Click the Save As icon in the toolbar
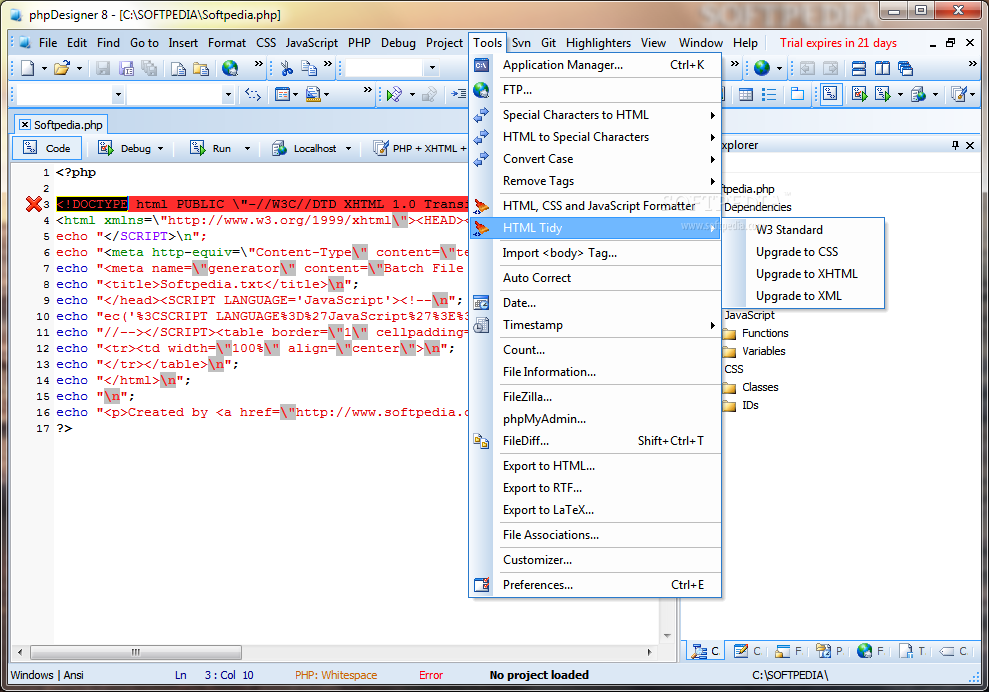This screenshot has width=989, height=692. [127, 68]
